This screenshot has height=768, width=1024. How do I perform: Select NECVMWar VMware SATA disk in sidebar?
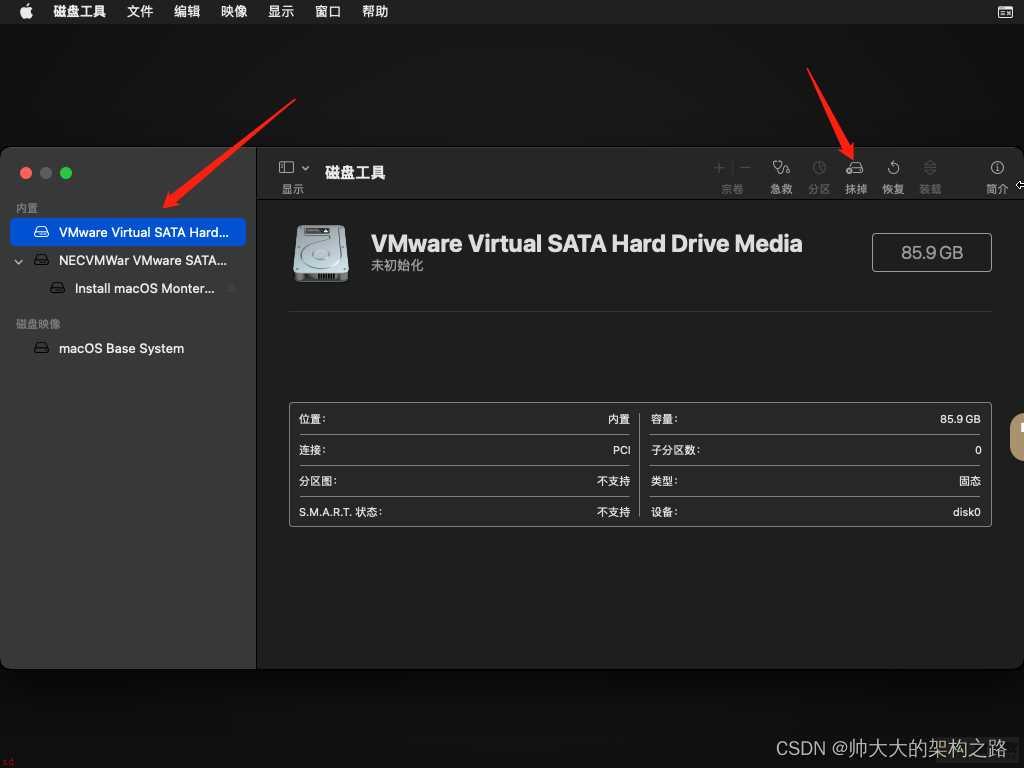[x=128, y=260]
